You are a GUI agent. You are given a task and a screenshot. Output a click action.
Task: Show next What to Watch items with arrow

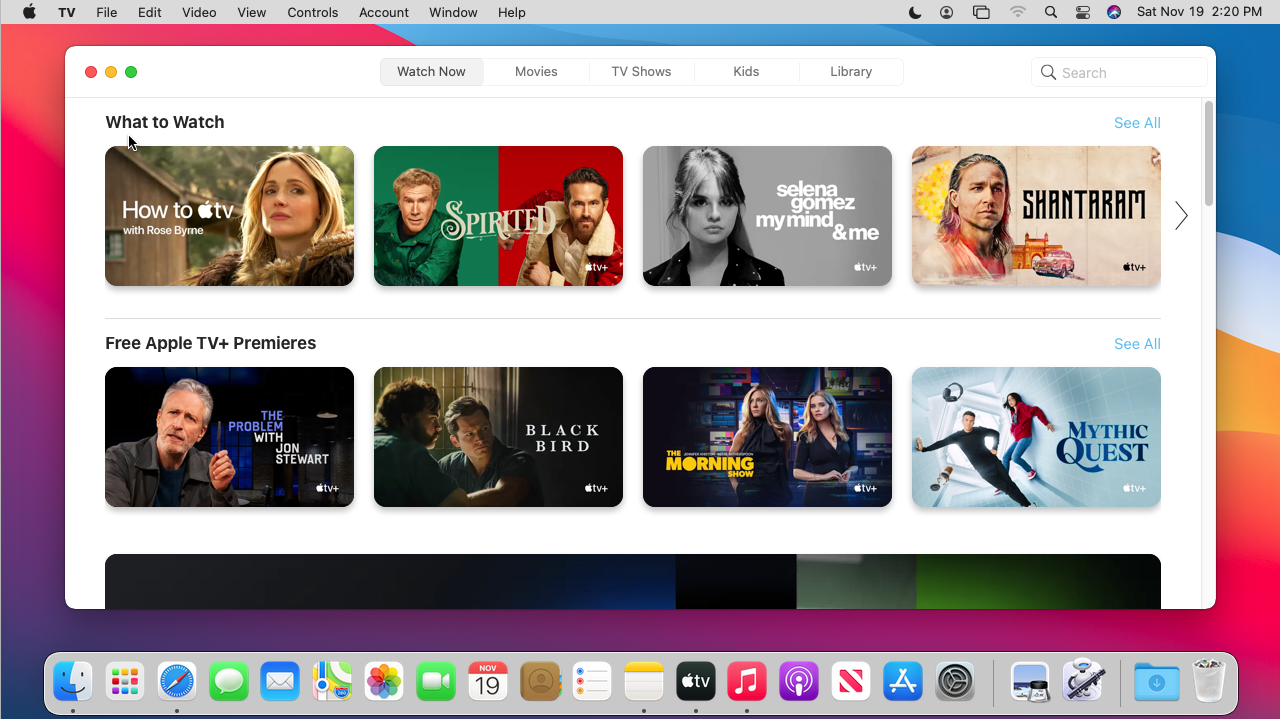[x=1181, y=216]
